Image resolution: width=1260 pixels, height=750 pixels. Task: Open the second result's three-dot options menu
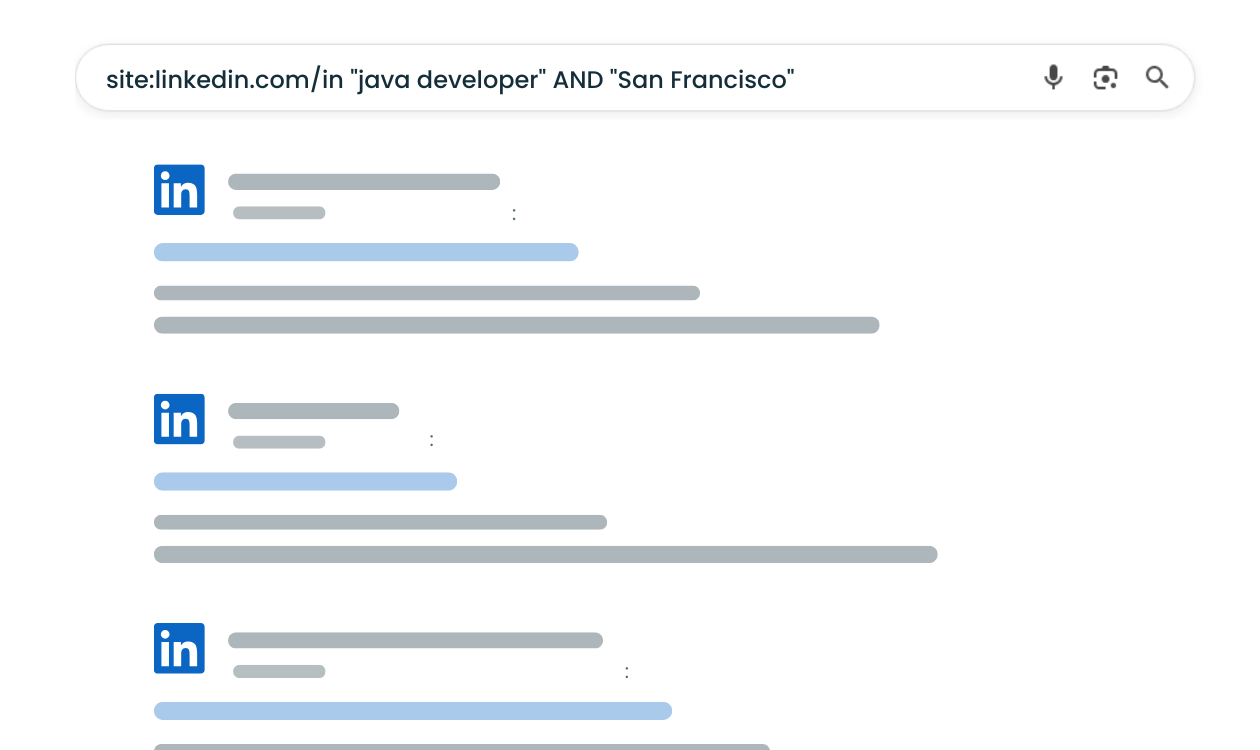[x=432, y=440]
